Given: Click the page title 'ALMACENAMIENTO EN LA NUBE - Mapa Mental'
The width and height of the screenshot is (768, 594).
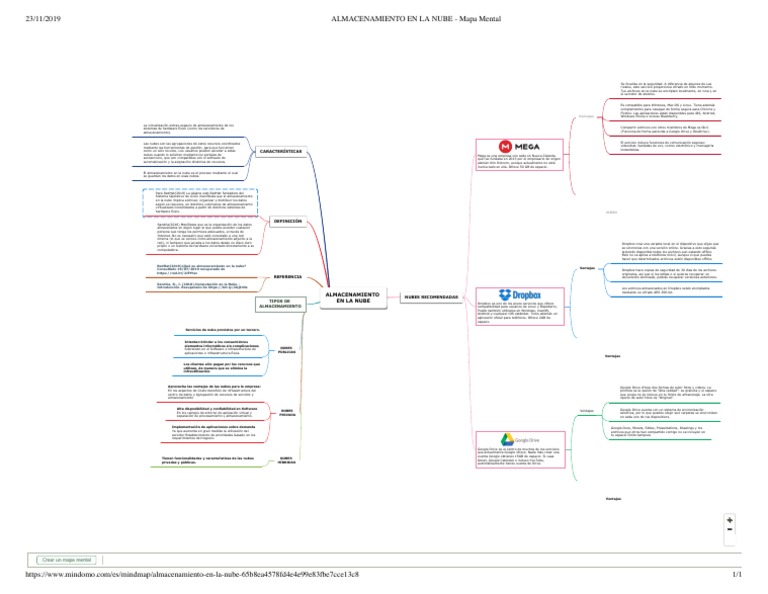Looking at the screenshot, I should [416, 19].
